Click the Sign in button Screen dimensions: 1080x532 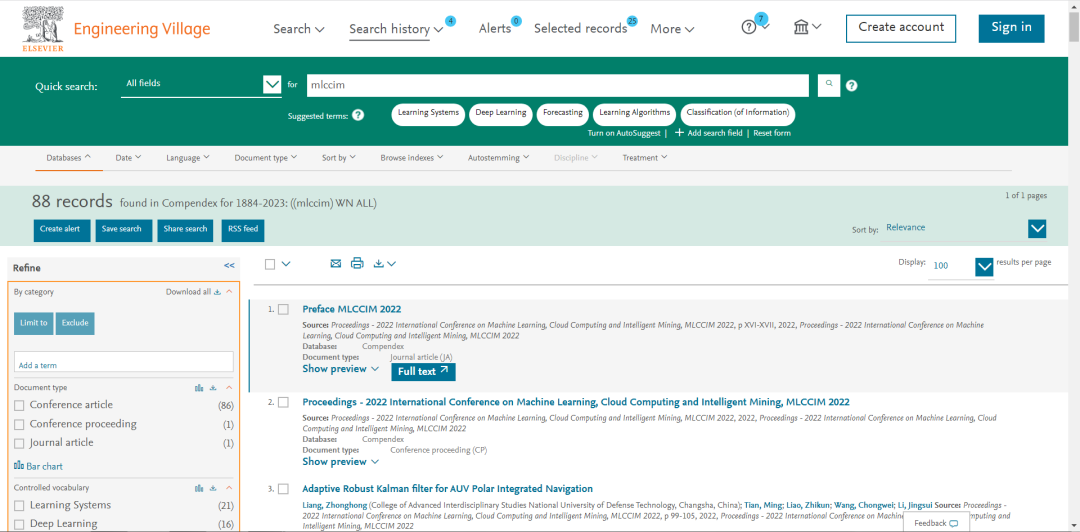[x=1011, y=28]
